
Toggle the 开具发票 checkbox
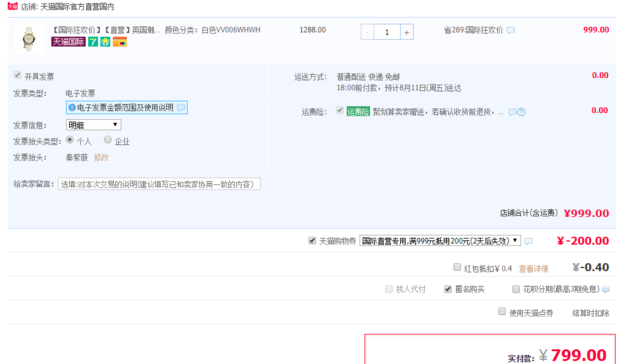coord(17,75)
